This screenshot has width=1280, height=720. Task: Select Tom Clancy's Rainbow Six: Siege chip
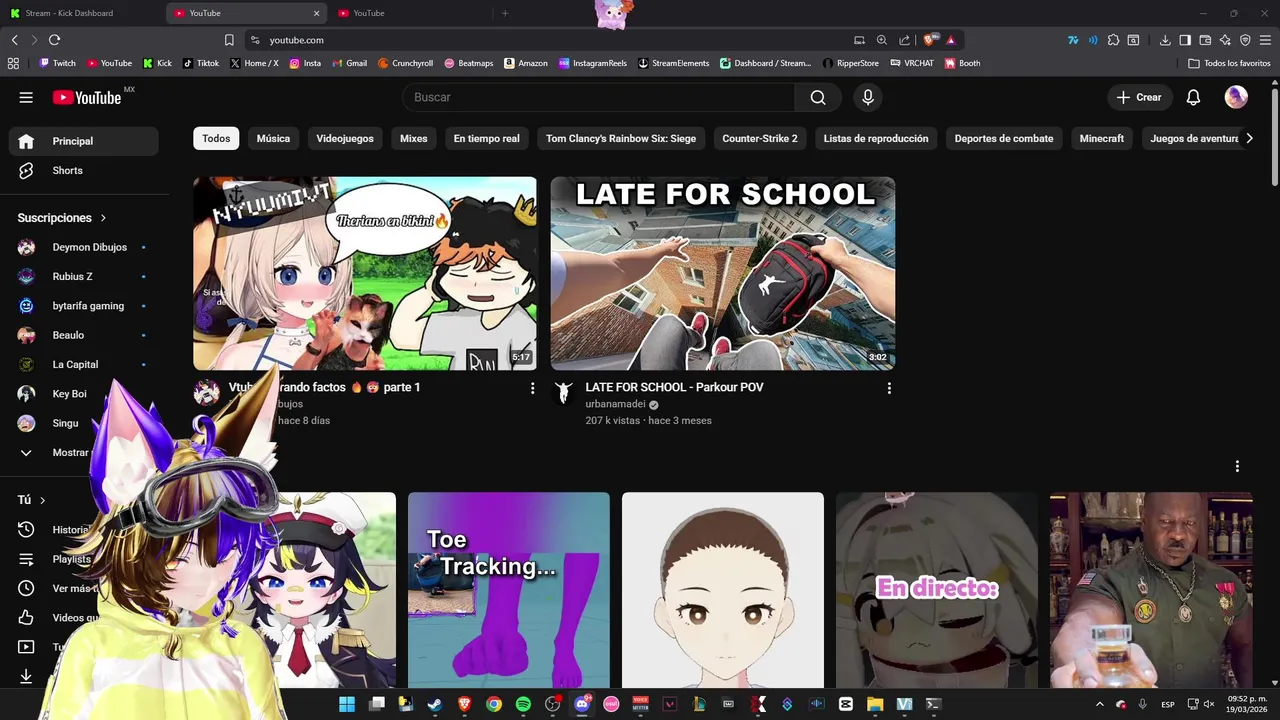[x=621, y=138]
